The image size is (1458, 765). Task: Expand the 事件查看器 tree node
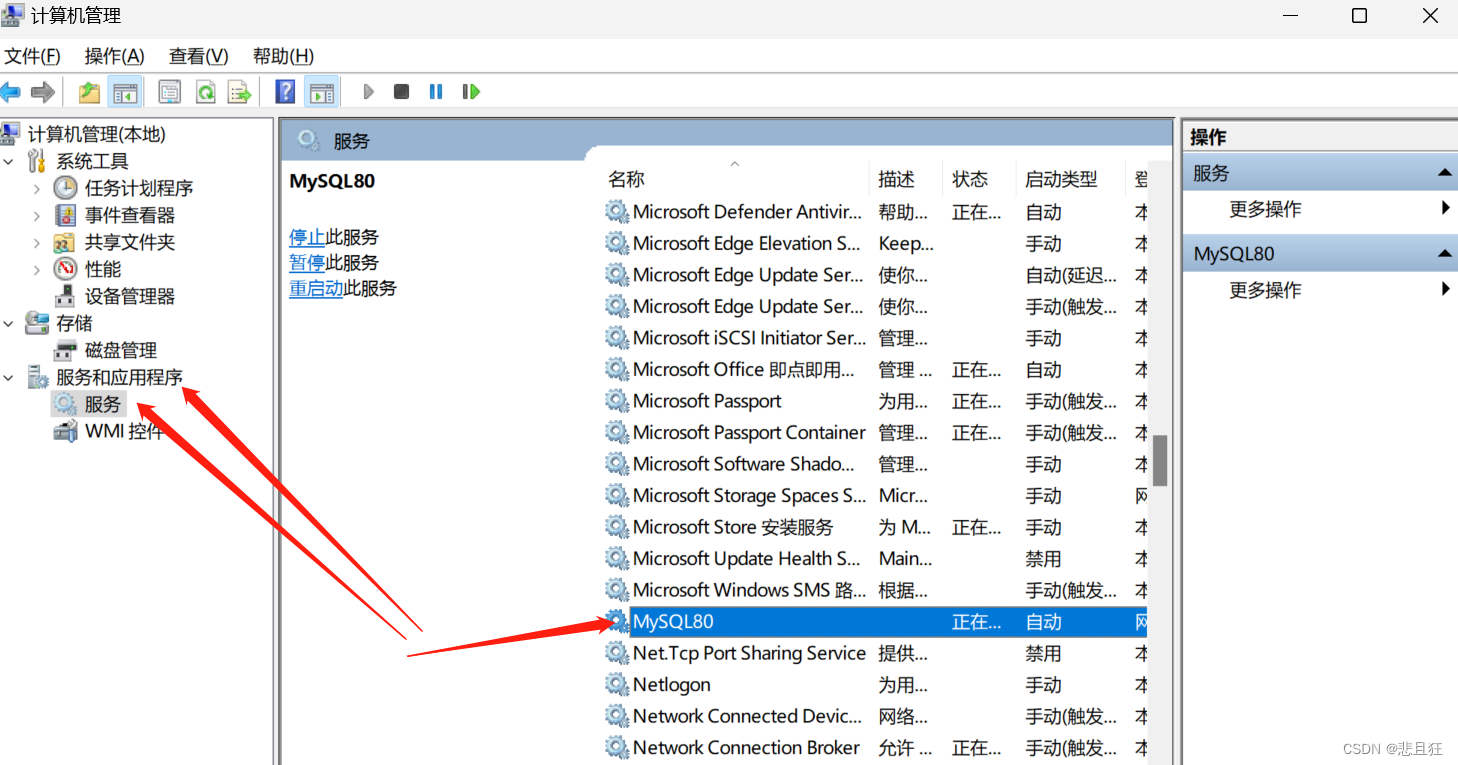coord(37,215)
